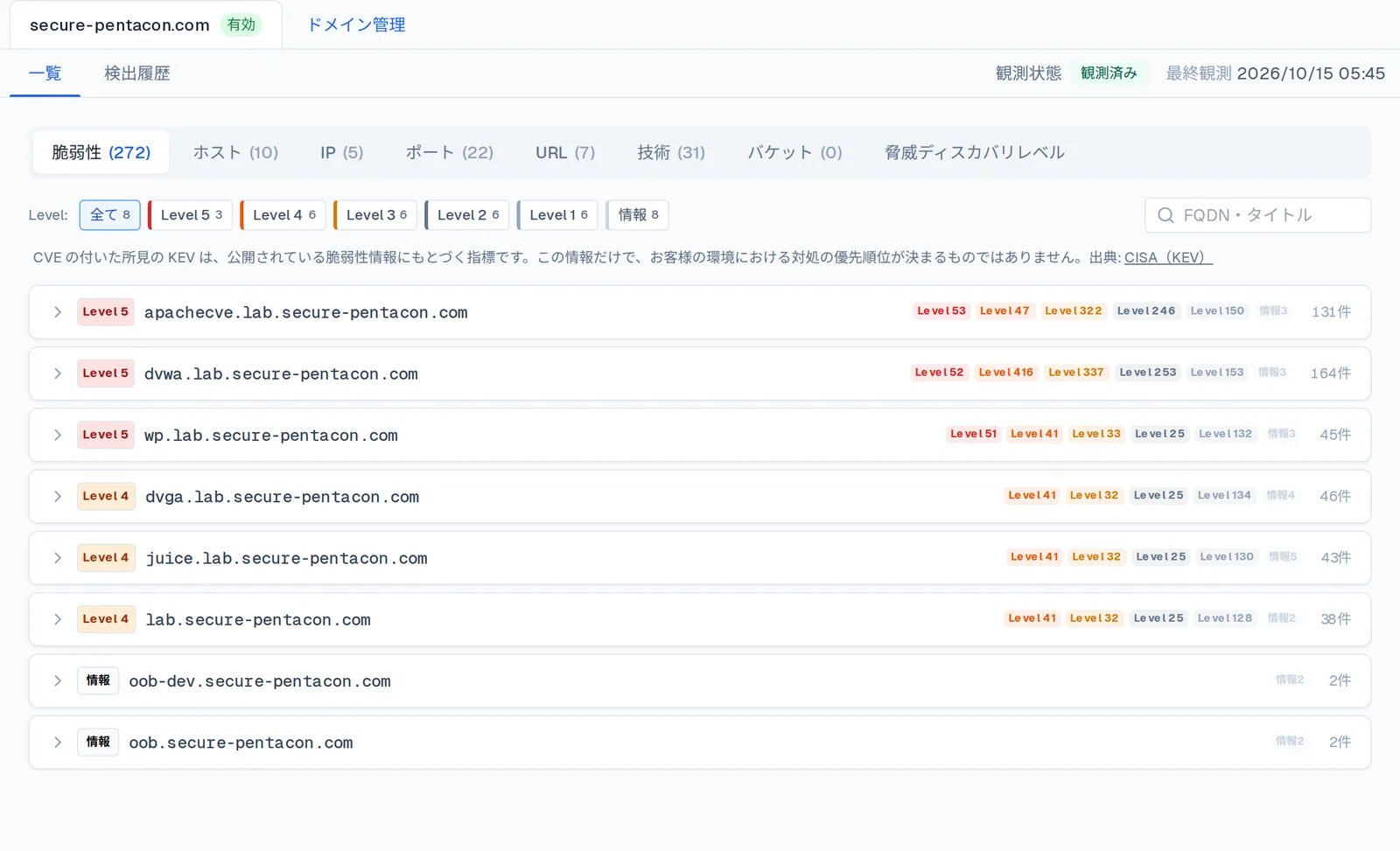The image size is (1400, 851).
Task: Click the 情報5 badge on juice row
Action: (1283, 556)
